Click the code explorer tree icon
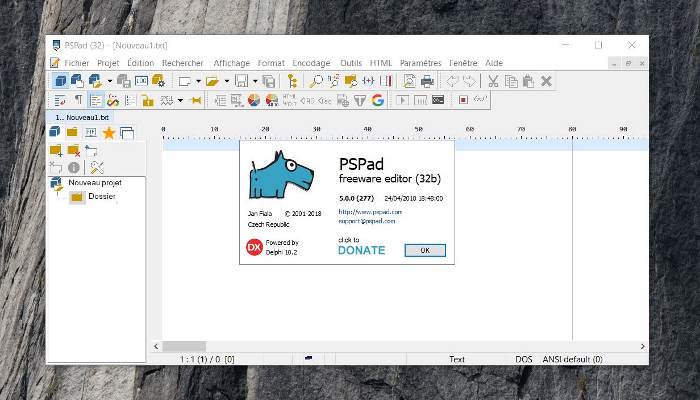 click(x=292, y=81)
